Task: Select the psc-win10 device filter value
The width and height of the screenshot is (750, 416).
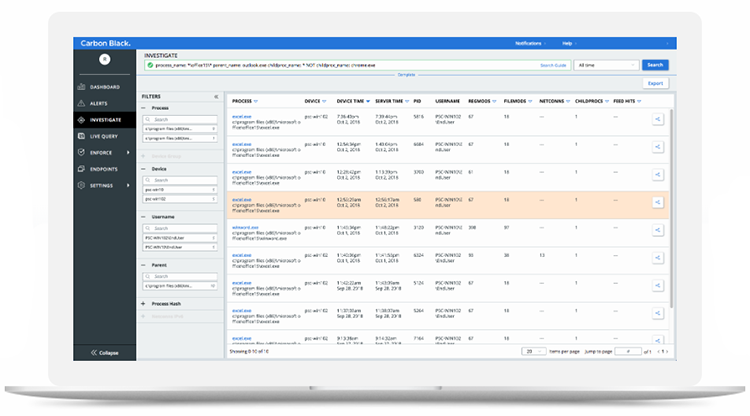Action: (x=180, y=190)
